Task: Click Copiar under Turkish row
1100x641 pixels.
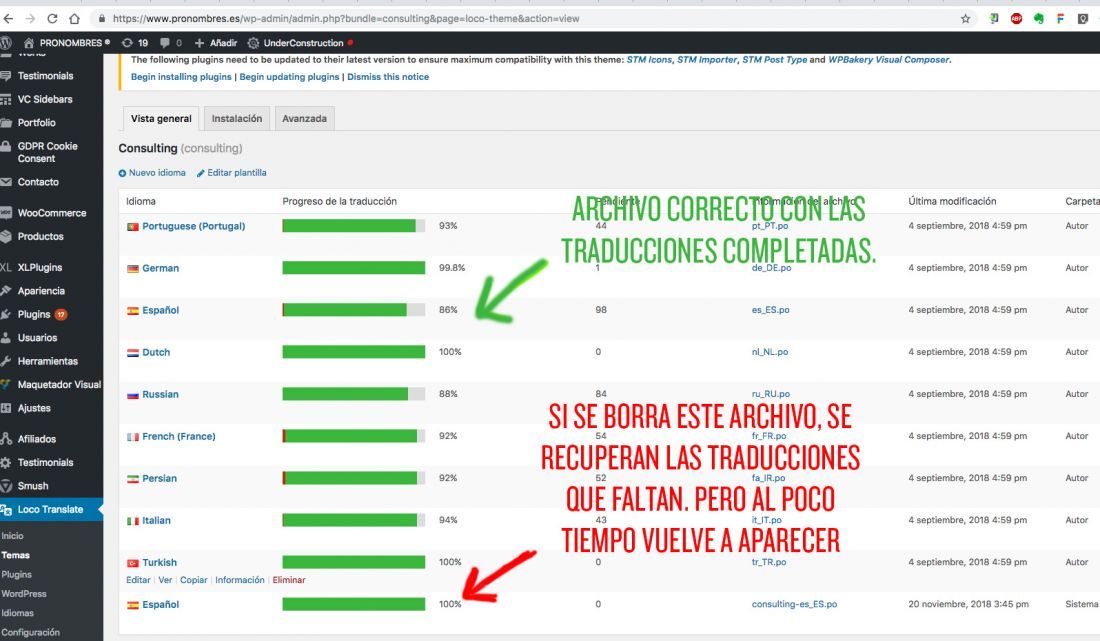Action: click(x=194, y=581)
